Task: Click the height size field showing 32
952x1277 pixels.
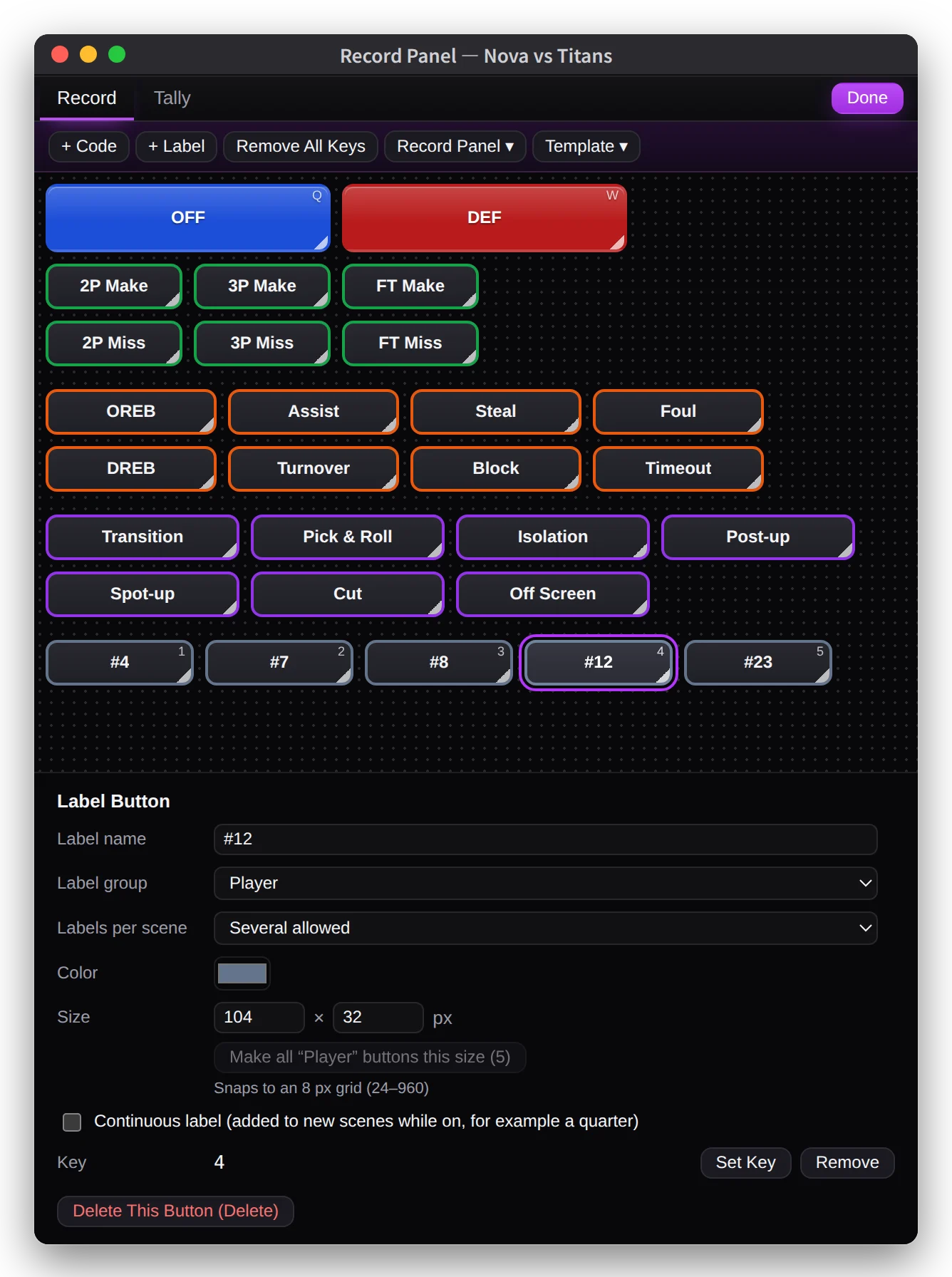Action: pyautogui.click(x=378, y=1018)
